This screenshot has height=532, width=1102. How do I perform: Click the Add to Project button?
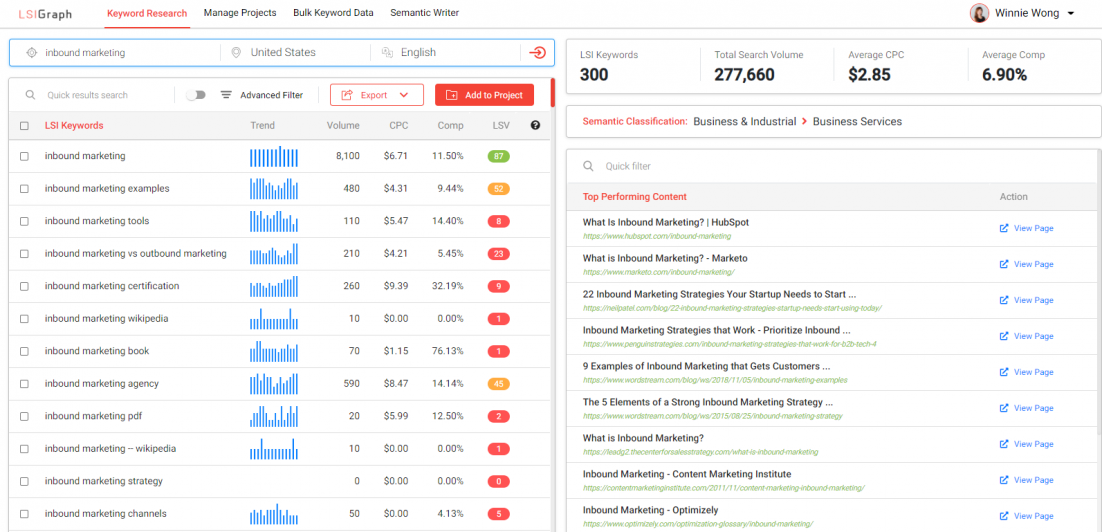[x=484, y=95]
